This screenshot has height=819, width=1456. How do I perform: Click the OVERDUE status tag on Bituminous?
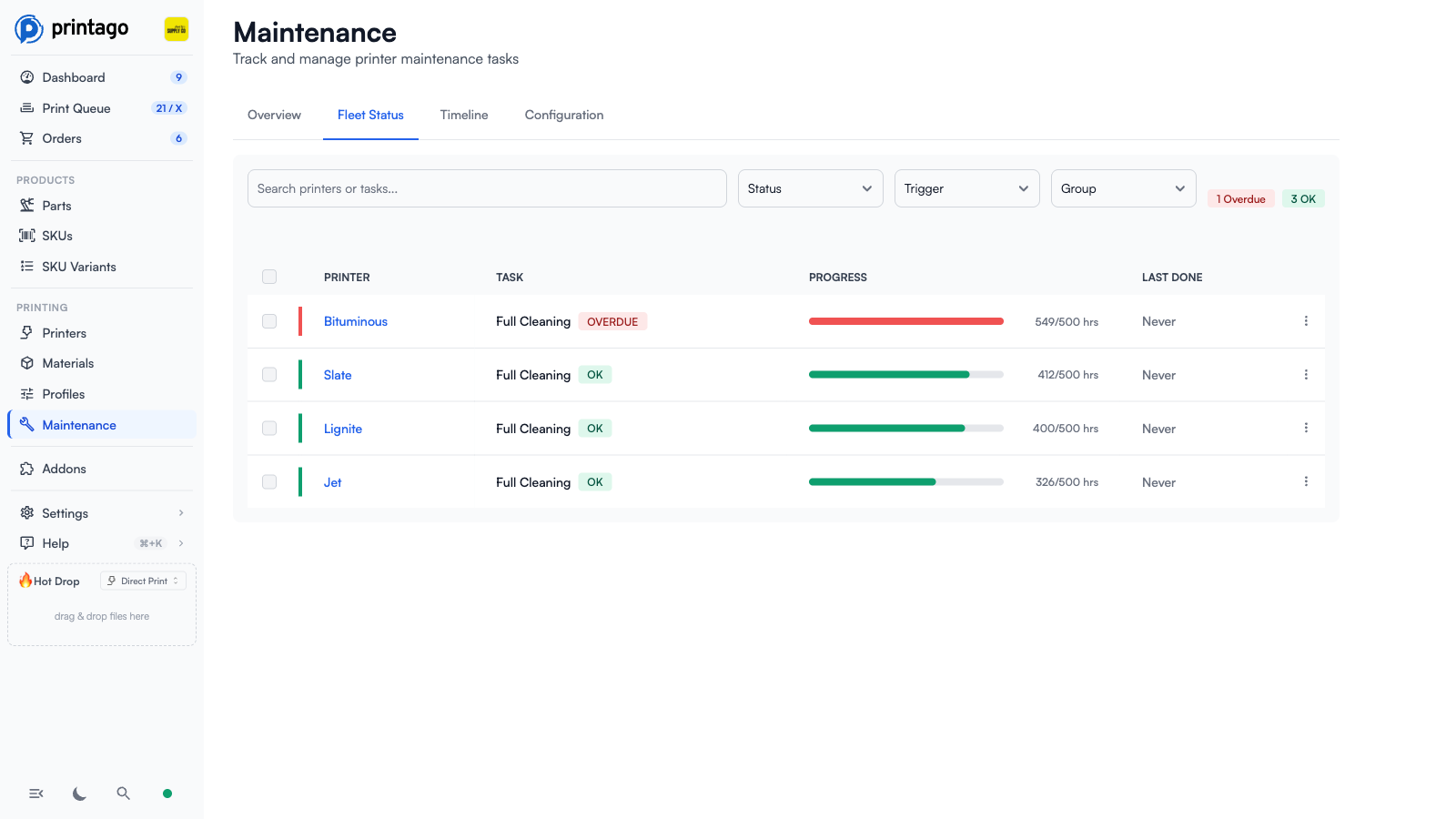(612, 321)
